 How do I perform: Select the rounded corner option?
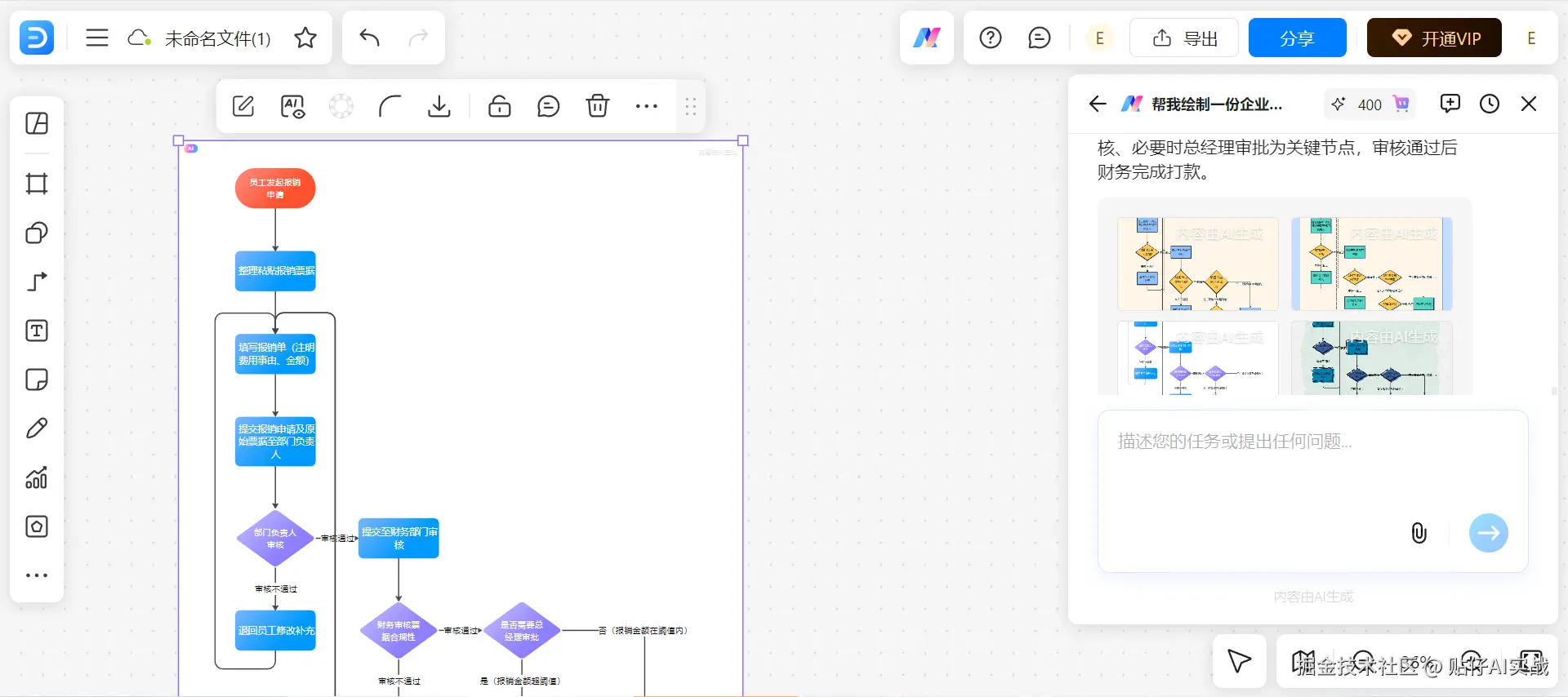tap(390, 106)
